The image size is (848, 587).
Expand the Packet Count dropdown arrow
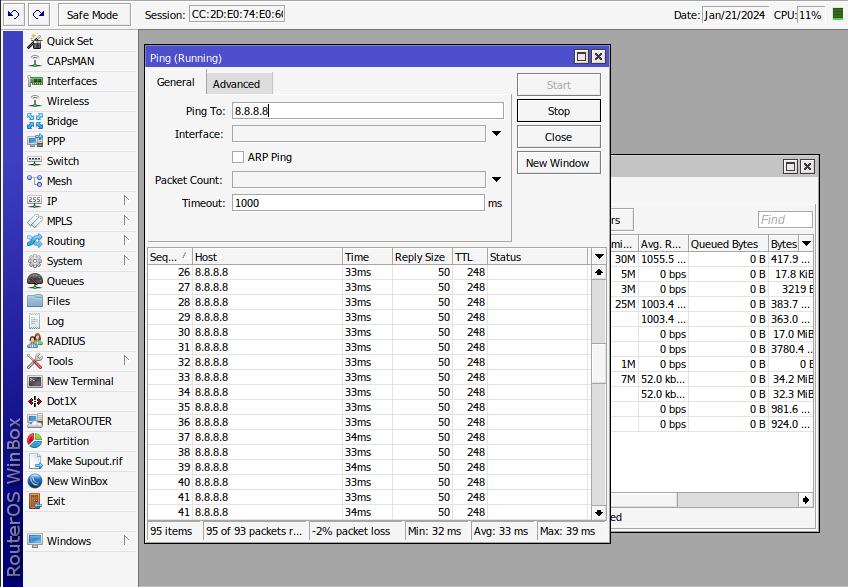[496, 180]
